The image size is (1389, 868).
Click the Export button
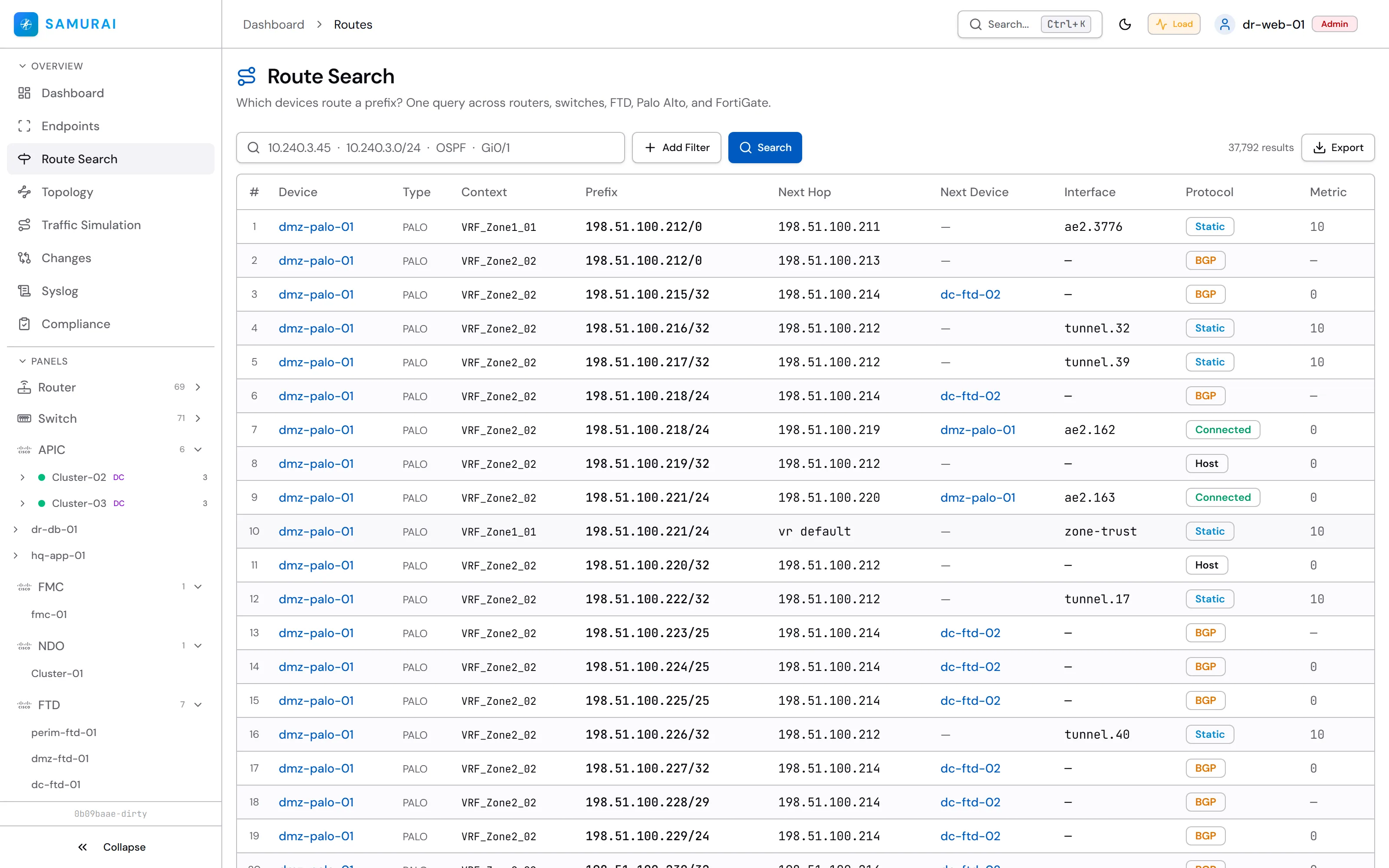(1337, 148)
